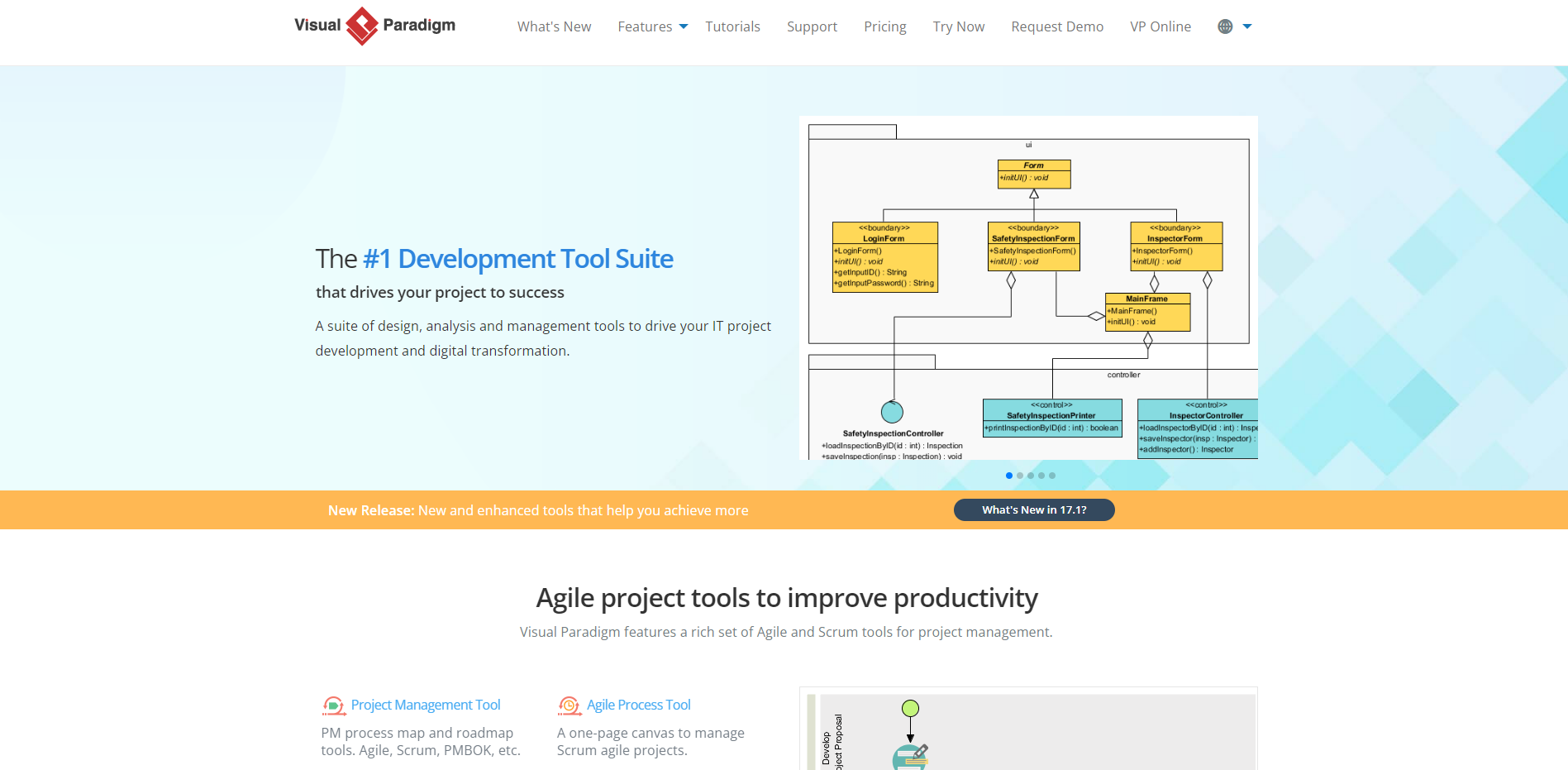This screenshot has width=1568, height=770.
Task: Click the #1 Development Tool Suite heading
Action: (x=518, y=259)
